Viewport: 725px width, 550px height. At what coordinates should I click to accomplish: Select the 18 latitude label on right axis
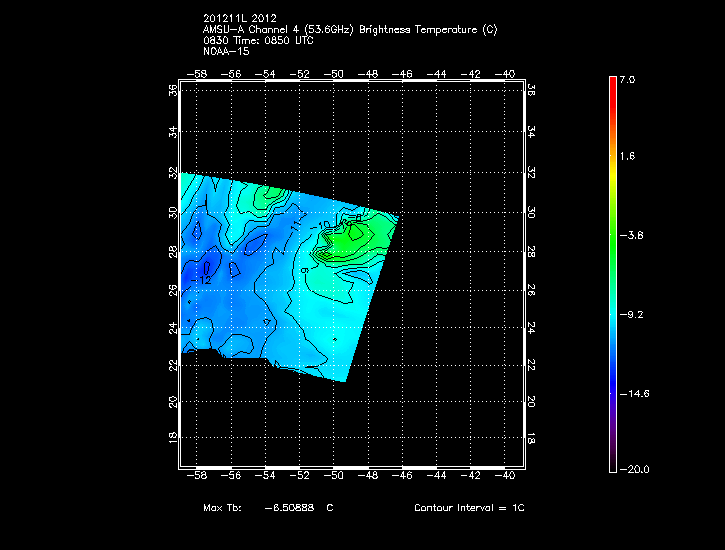coord(531,439)
